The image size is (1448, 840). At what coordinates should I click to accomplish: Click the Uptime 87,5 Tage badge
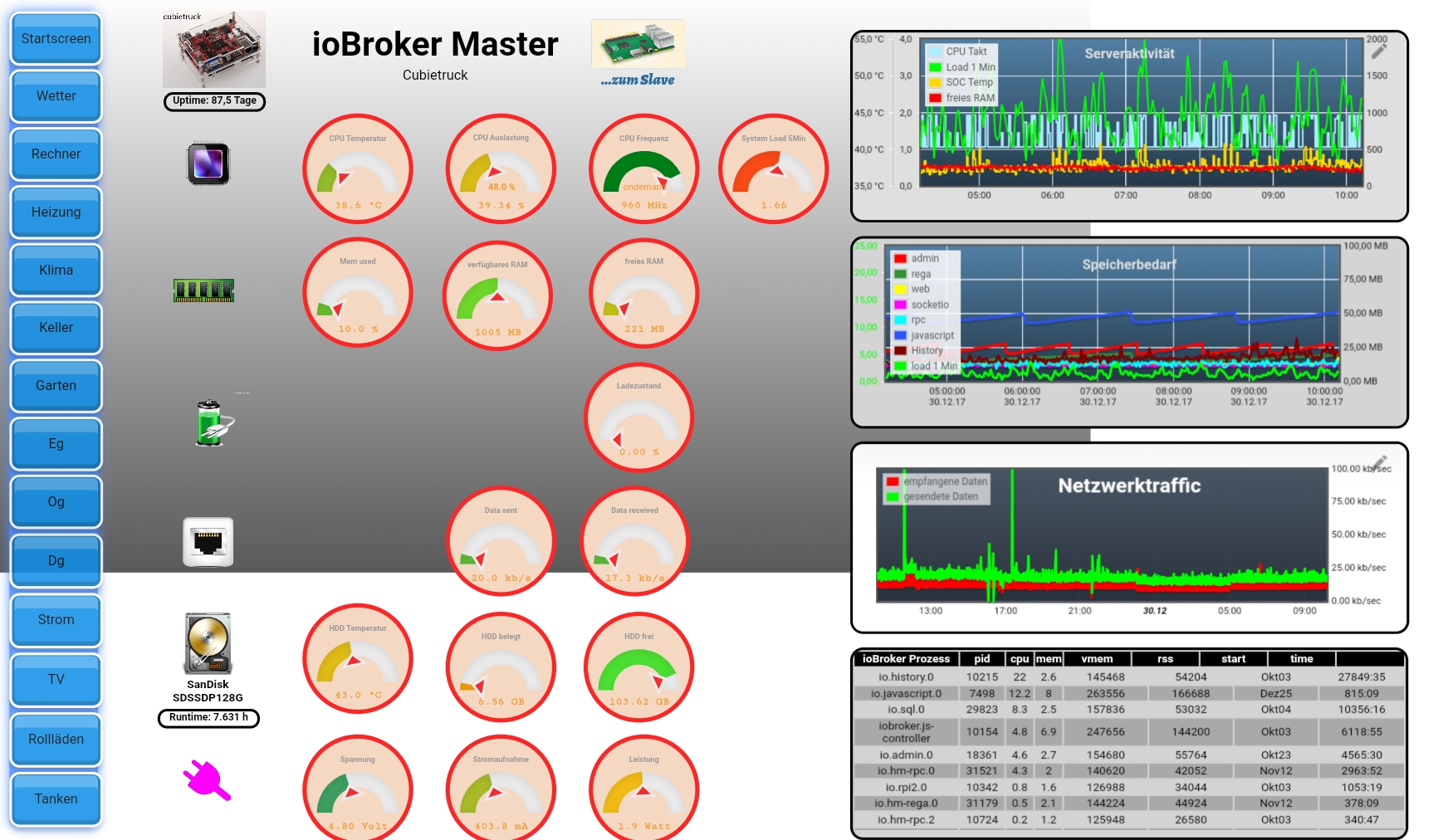click(214, 101)
